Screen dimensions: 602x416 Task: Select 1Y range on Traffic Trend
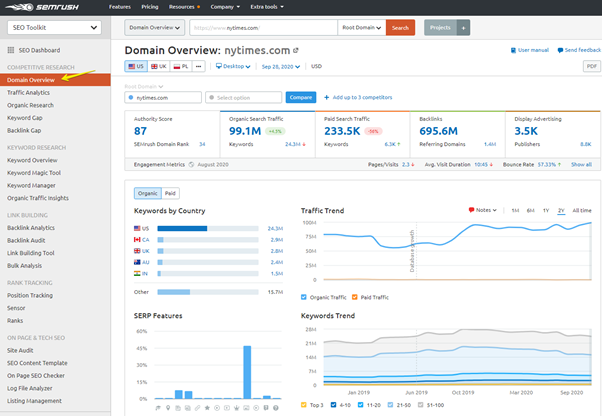pyautogui.click(x=546, y=210)
